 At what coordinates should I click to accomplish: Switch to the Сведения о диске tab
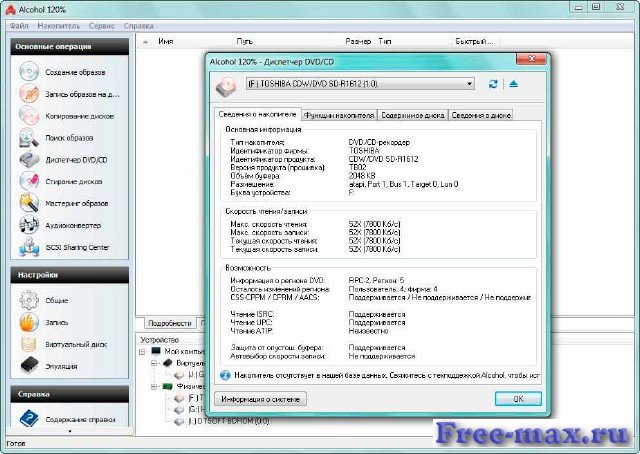click(x=481, y=116)
